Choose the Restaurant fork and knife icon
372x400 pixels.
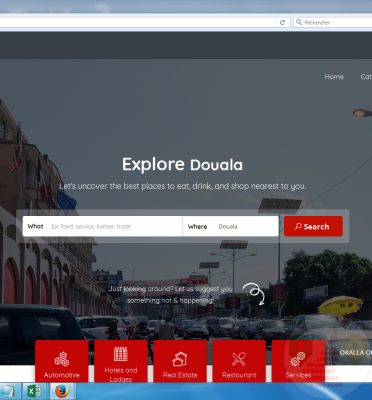239,359
